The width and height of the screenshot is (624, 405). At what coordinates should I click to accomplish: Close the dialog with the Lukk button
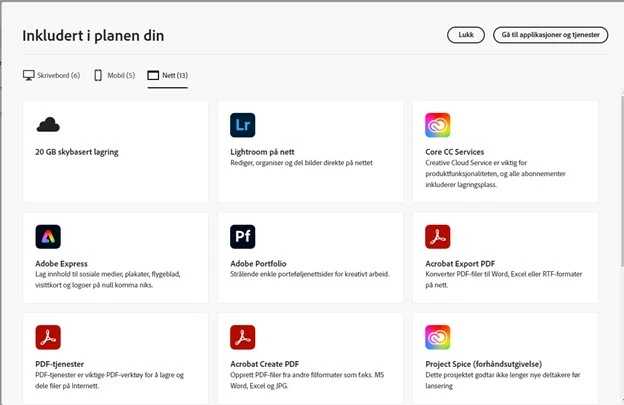coord(466,35)
